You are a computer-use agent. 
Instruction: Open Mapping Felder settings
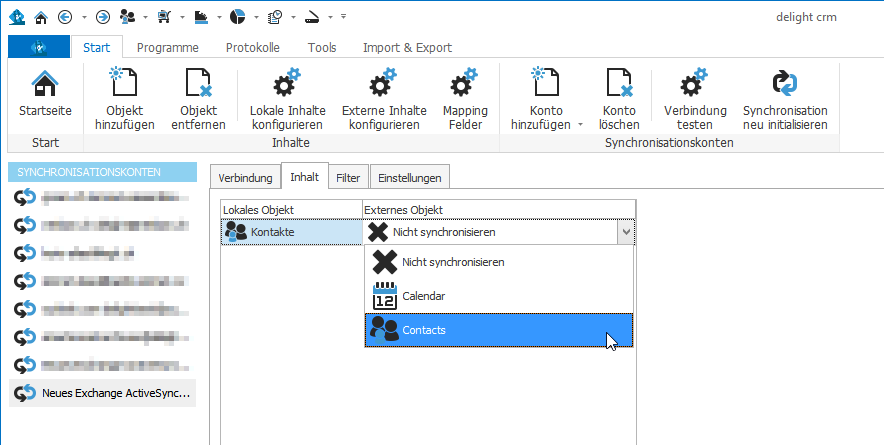(x=465, y=99)
